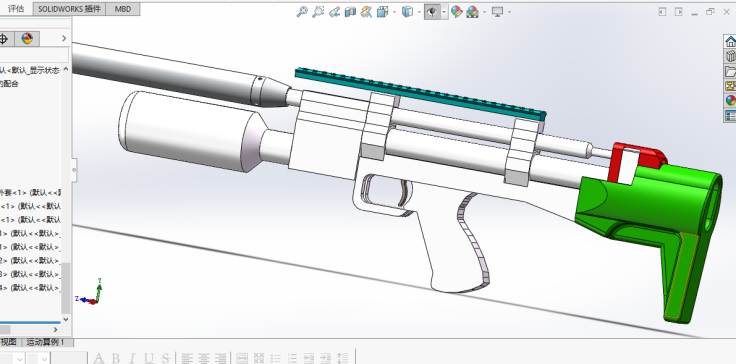Activate the Section View tool
This screenshot has height=364, width=736.
350,12
